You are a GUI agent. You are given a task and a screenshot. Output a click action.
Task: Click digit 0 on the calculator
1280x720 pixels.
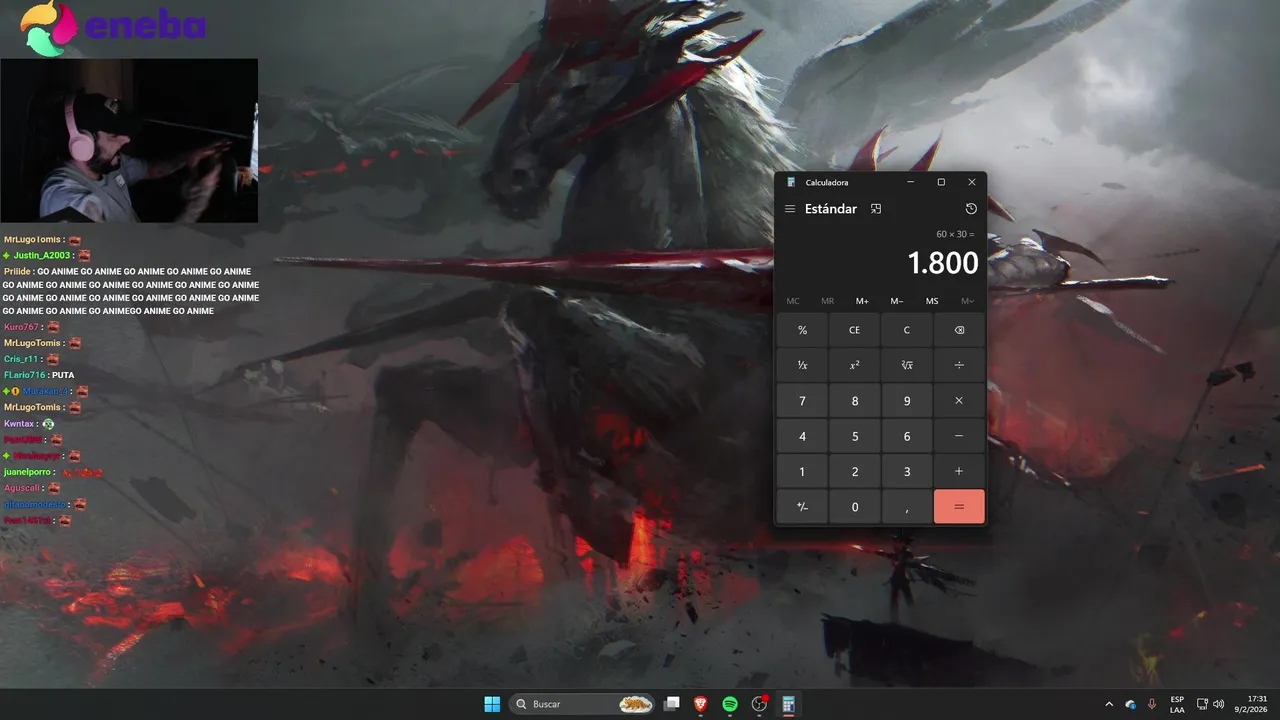coord(854,507)
